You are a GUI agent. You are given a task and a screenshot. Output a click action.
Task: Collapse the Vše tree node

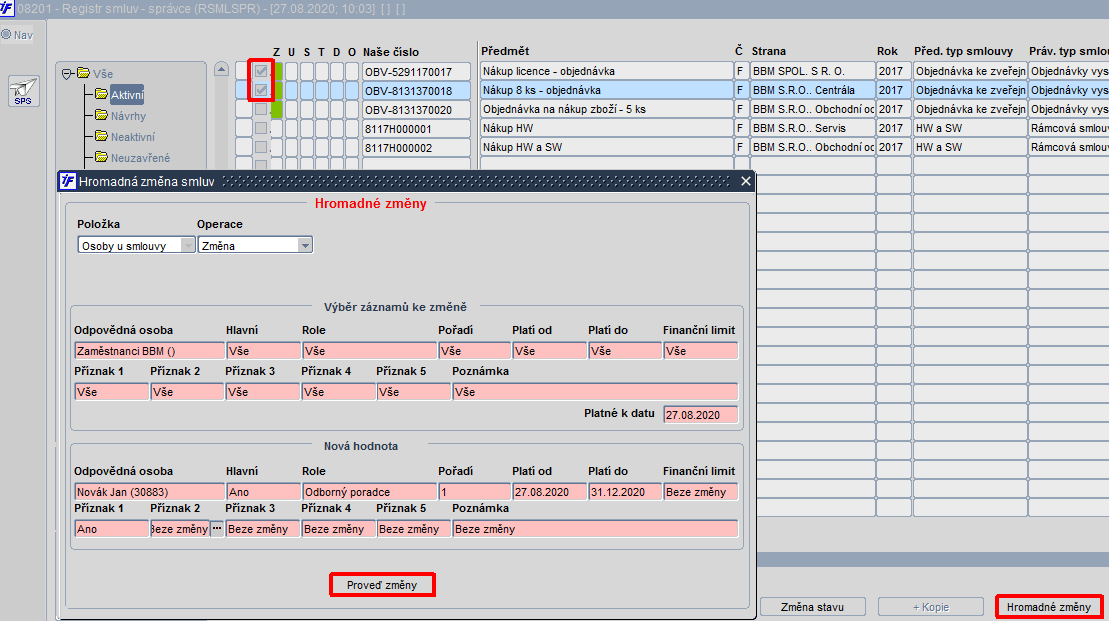point(67,74)
